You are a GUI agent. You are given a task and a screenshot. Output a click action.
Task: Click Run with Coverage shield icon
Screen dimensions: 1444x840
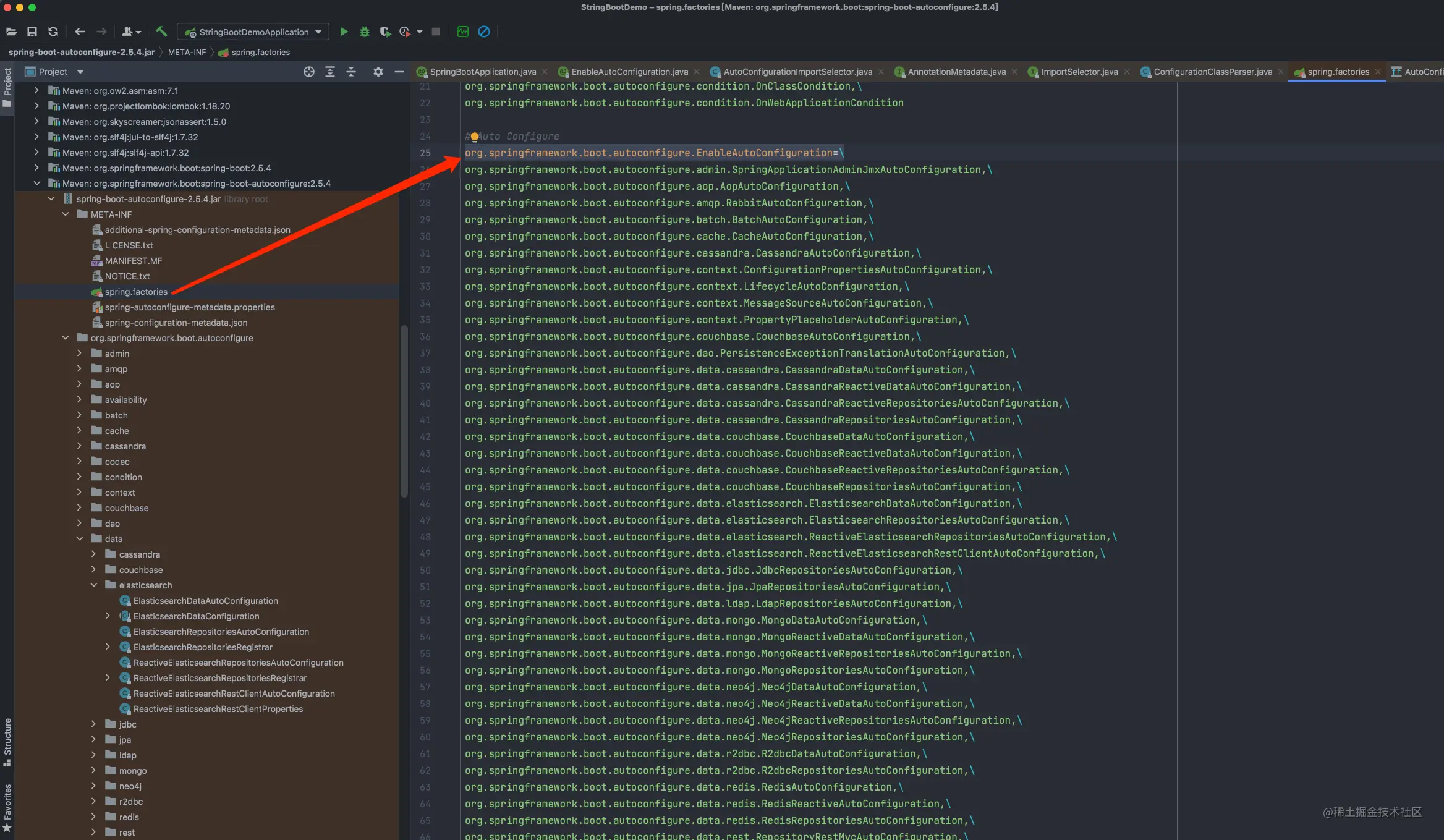tap(385, 32)
